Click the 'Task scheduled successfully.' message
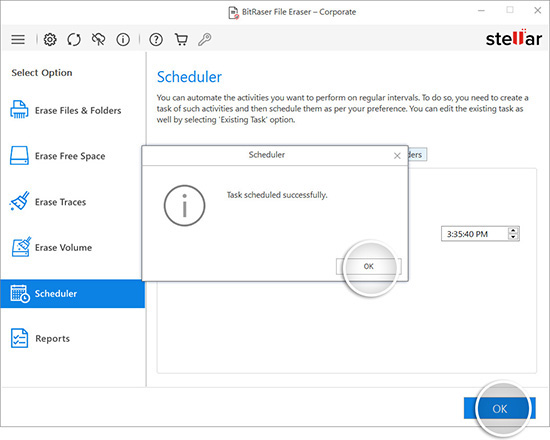 (x=277, y=195)
